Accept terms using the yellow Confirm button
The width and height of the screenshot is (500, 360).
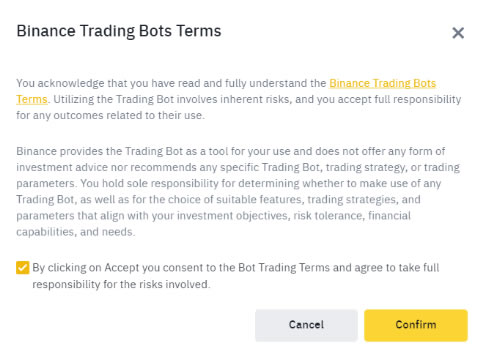click(416, 325)
